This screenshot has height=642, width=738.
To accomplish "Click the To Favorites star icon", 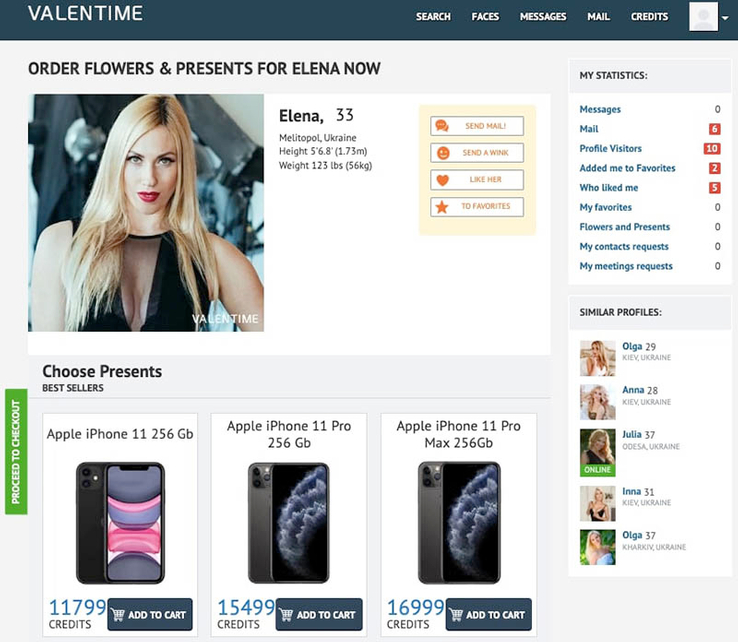I will pos(442,207).
